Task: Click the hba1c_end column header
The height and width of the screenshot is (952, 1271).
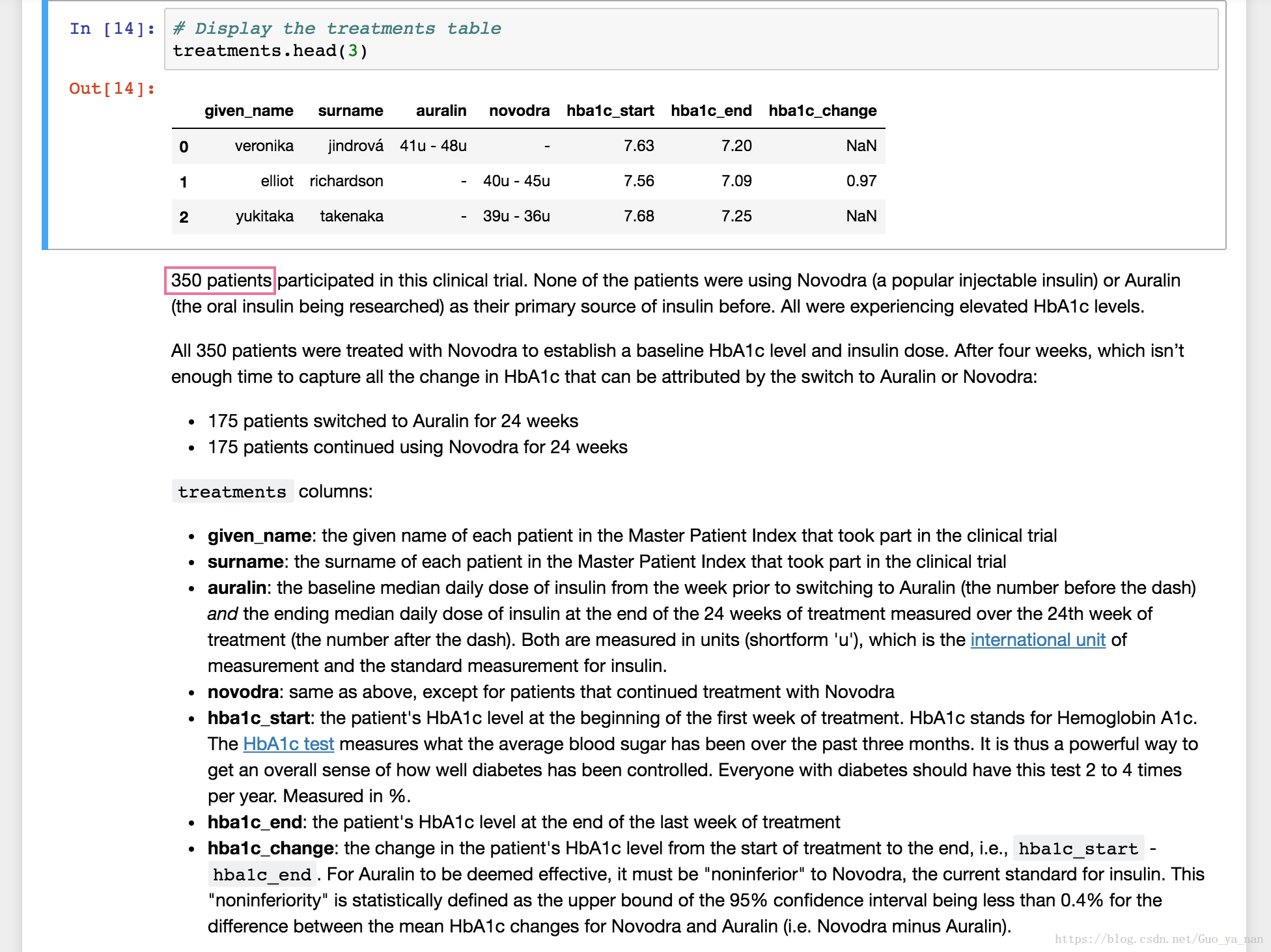Action: point(711,111)
